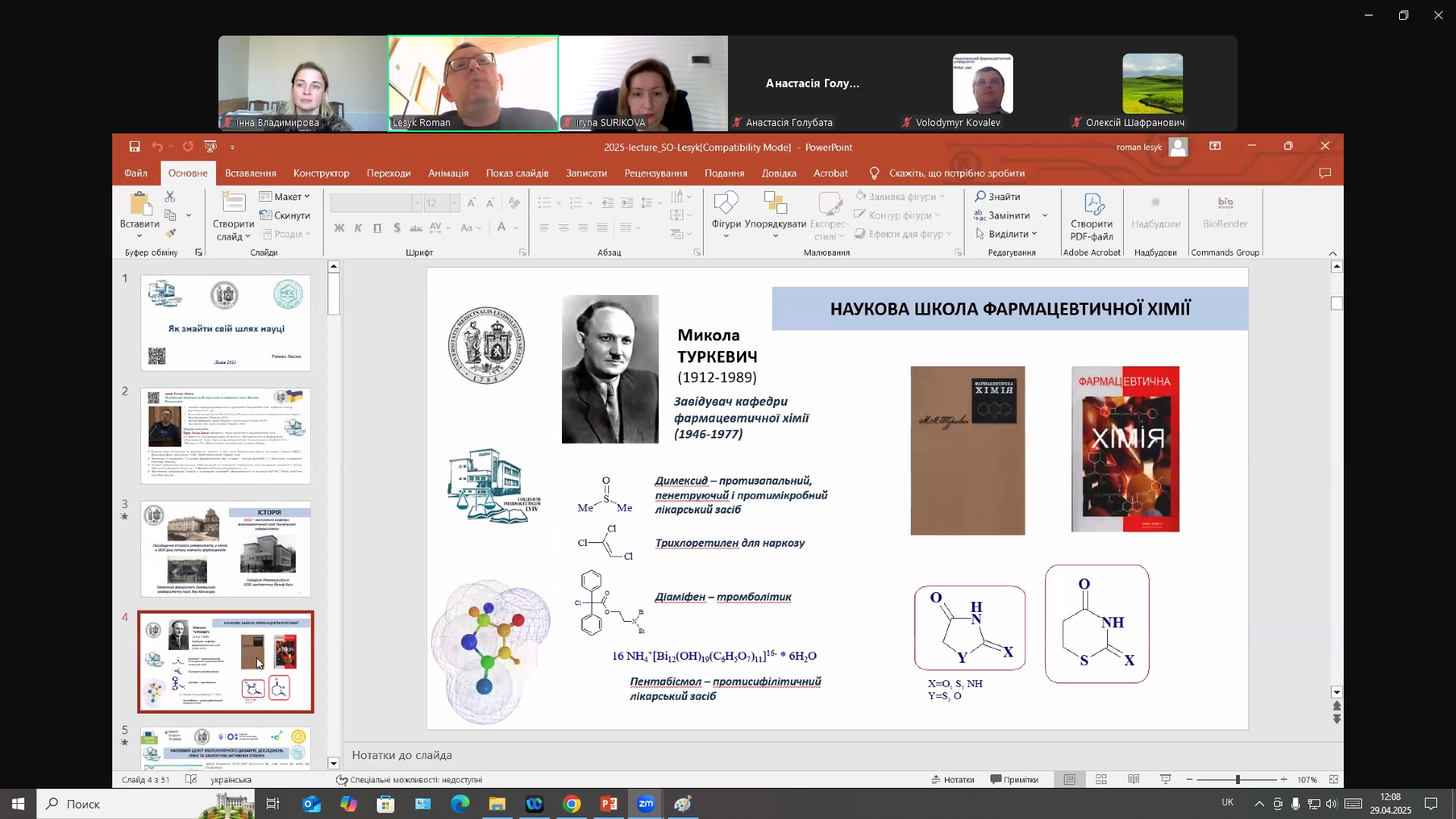Toggle normal view button in status bar
1456x819 pixels.
tap(1069, 780)
